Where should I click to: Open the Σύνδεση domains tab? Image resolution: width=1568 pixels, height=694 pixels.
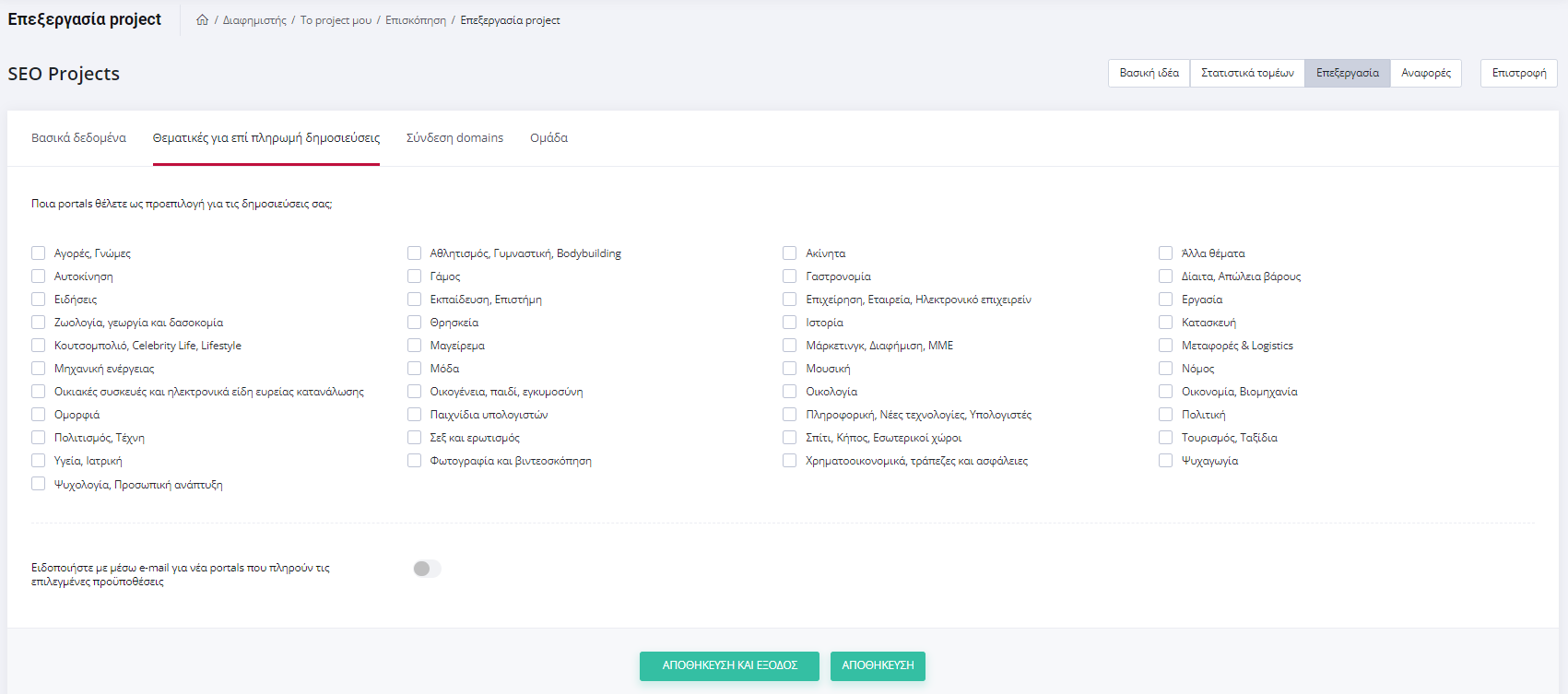[x=454, y=138]
